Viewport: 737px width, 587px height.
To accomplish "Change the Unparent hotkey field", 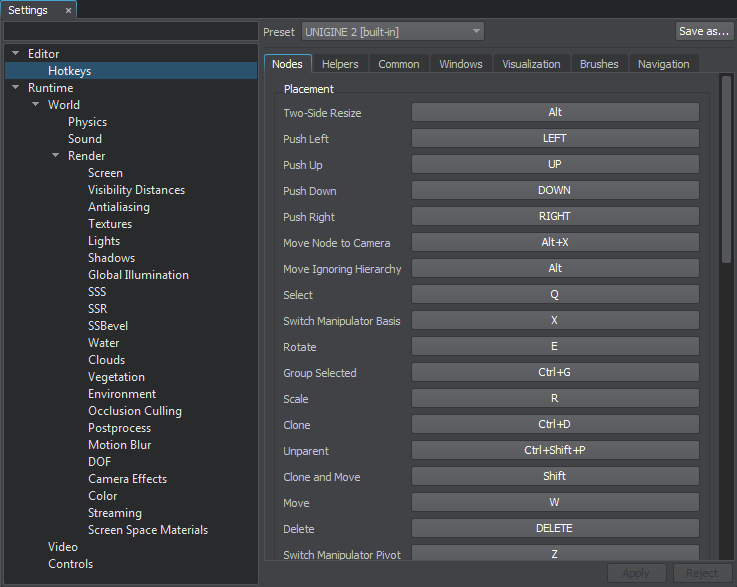I will (555, 450).
